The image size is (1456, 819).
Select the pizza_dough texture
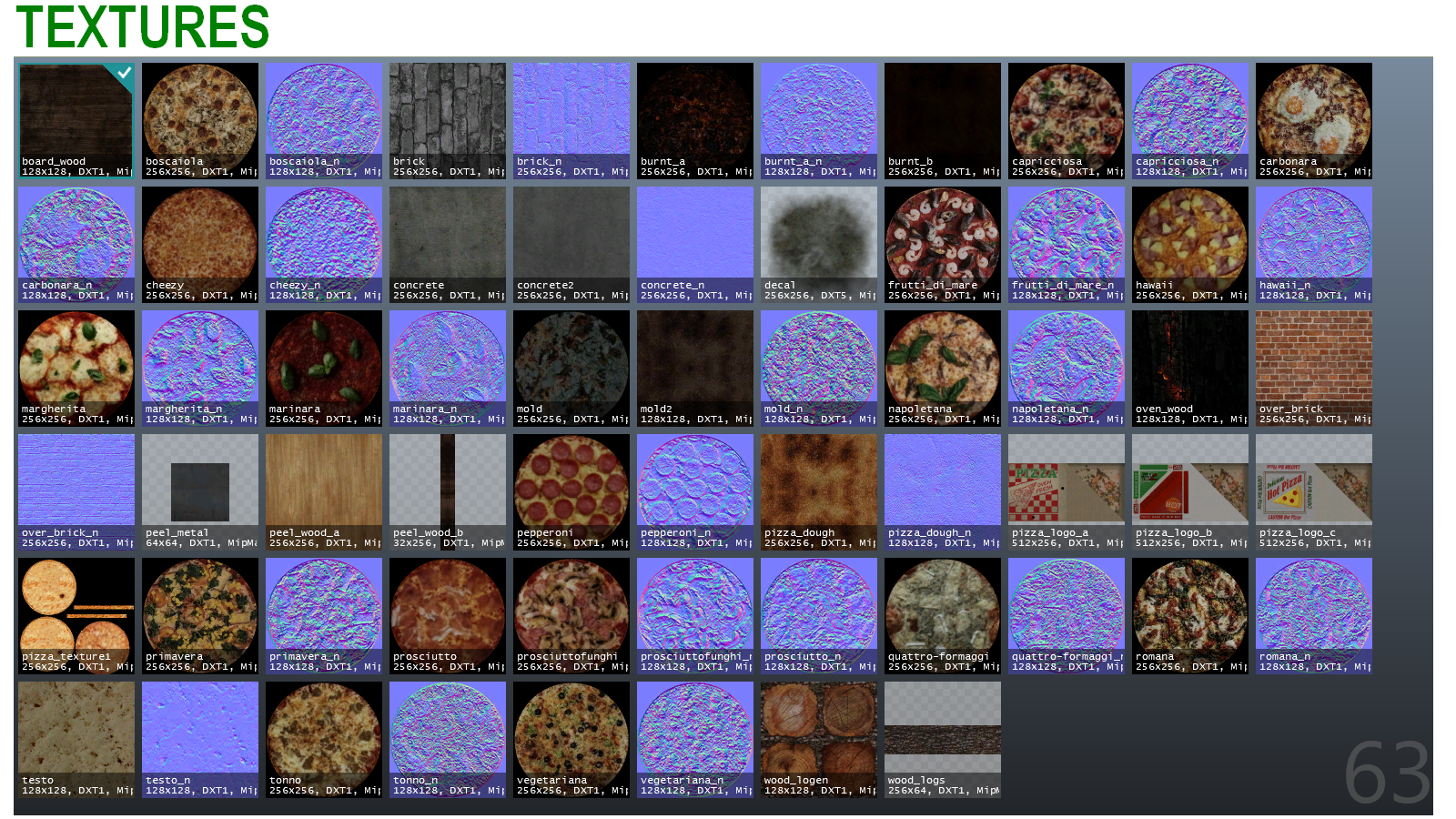coord(819,492)
